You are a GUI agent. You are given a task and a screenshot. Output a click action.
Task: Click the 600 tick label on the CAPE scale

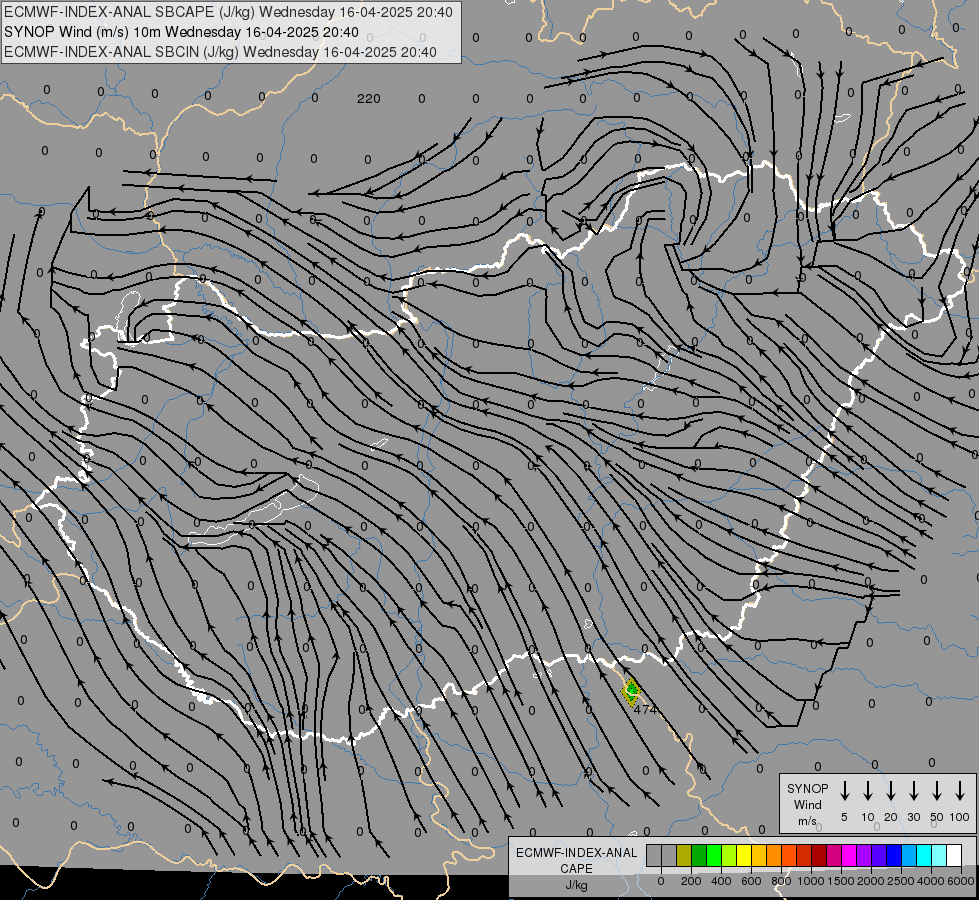[751, 881]
